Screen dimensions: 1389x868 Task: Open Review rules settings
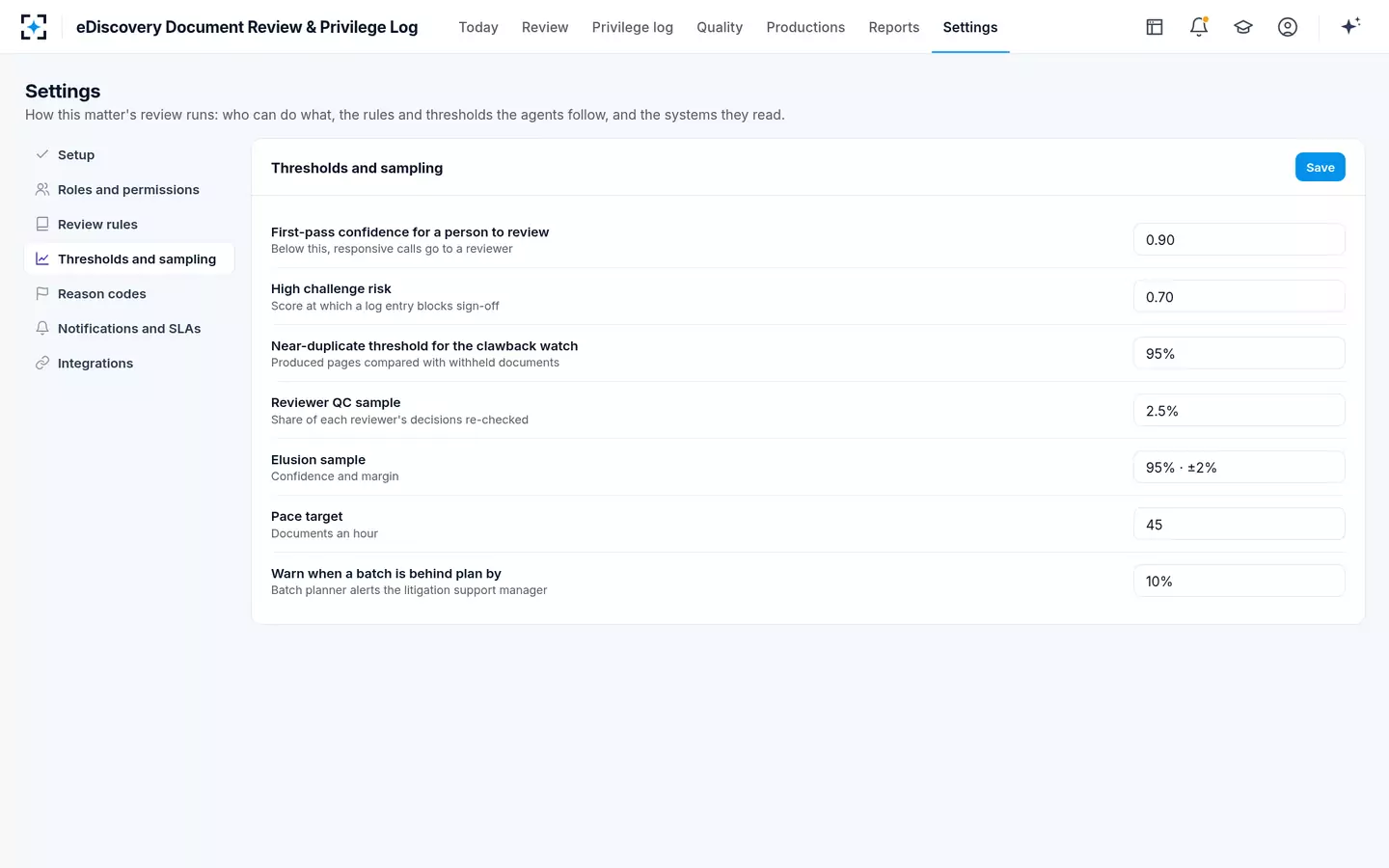[x=129, y=224]
